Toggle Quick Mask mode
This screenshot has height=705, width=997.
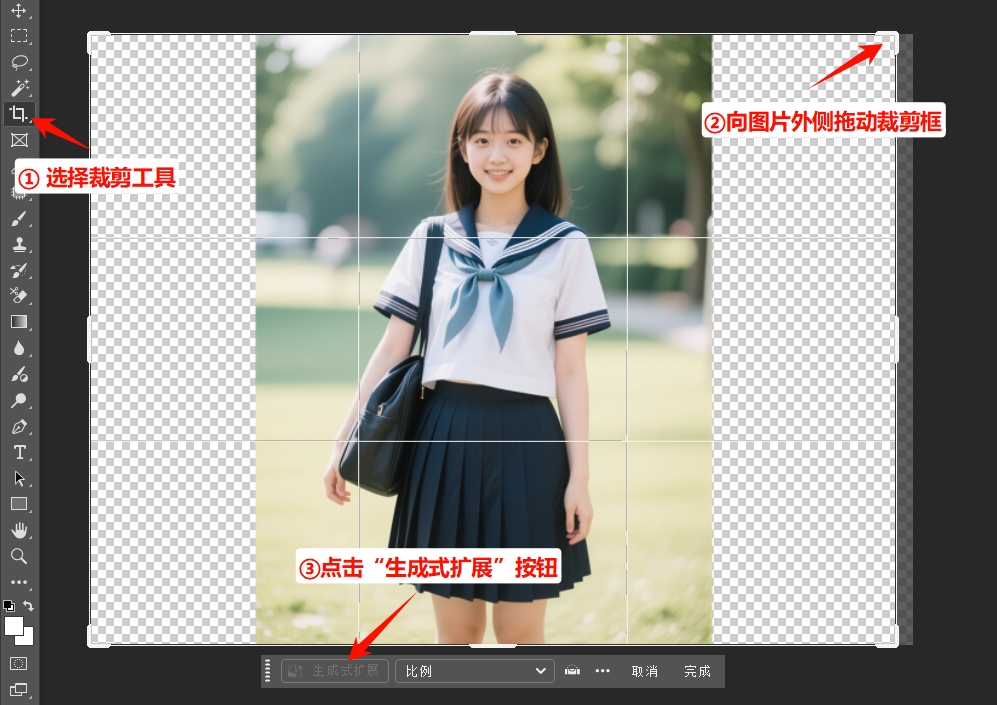[19, 663]
